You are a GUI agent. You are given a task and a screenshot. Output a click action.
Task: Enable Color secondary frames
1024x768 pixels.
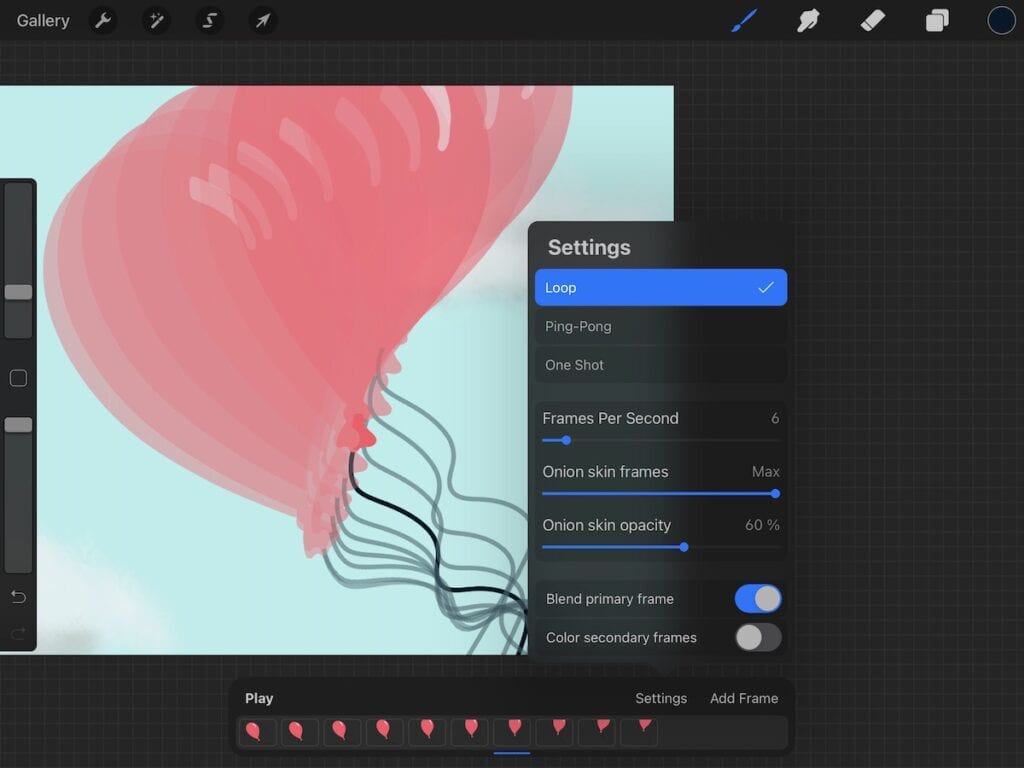757,637
